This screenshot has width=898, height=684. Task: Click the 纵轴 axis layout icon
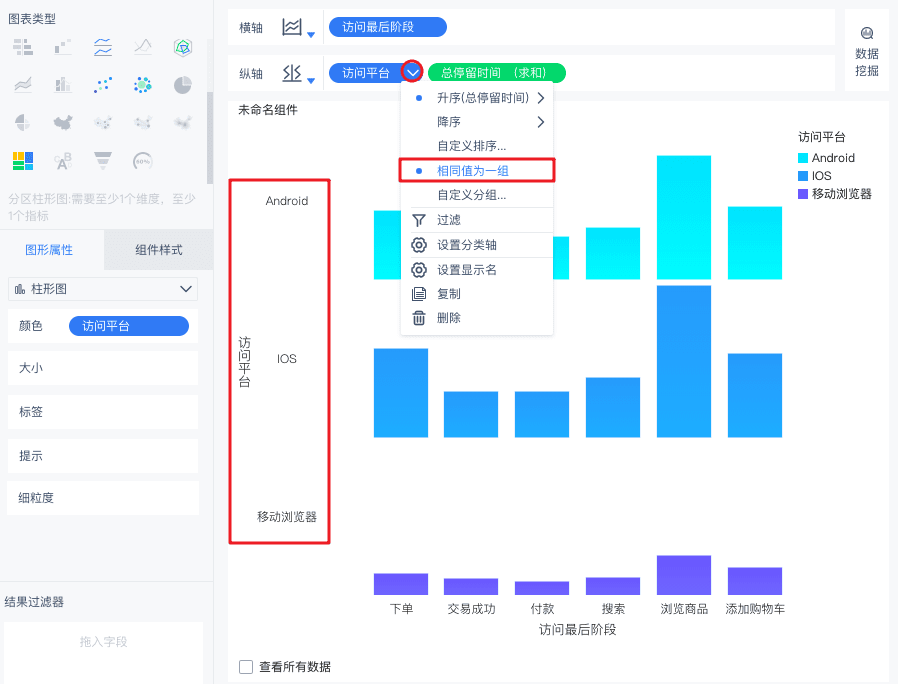(x=292, y=73)
